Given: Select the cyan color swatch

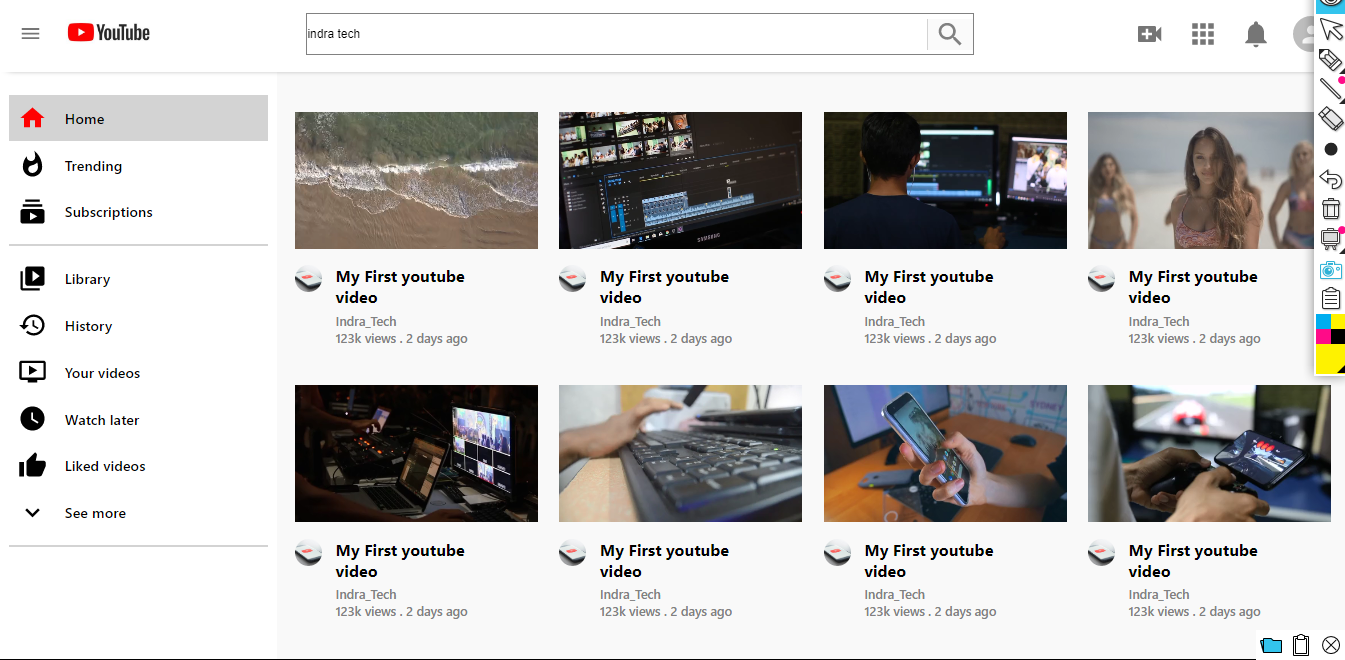Looking at the screenshot, I should click(1323, 321).
